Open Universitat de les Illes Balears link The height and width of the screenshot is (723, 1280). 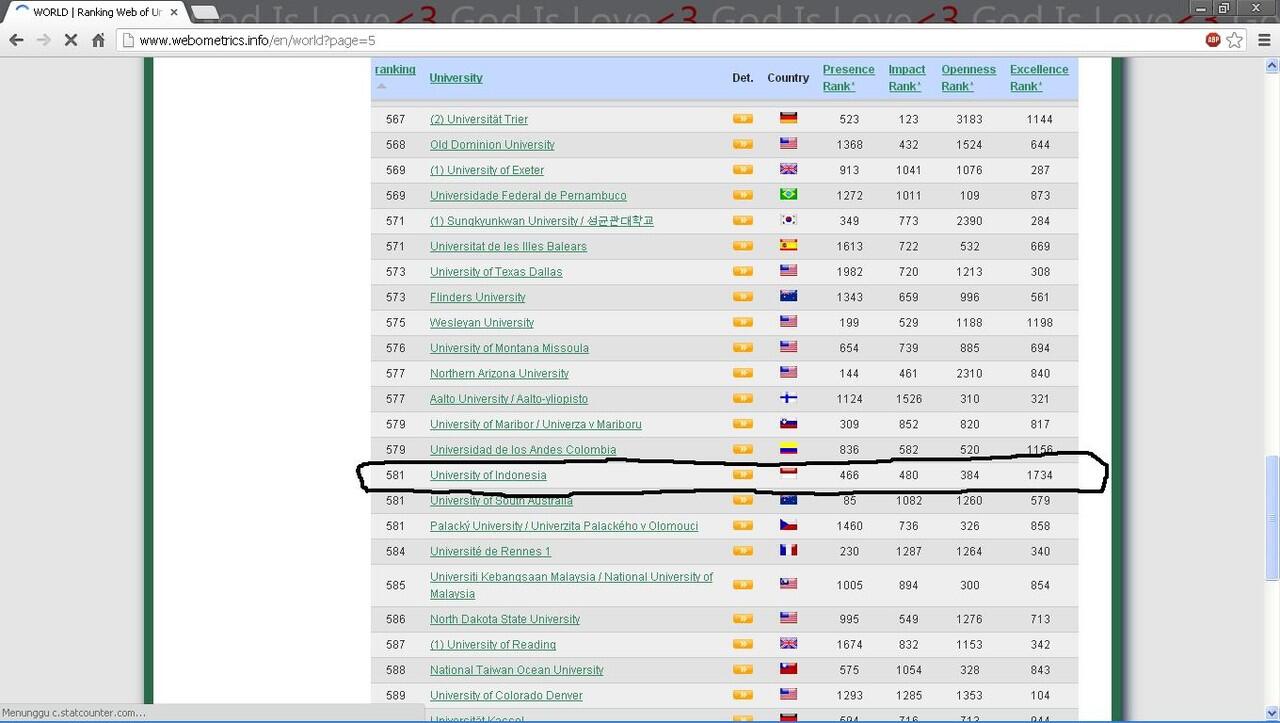(508, 247)
